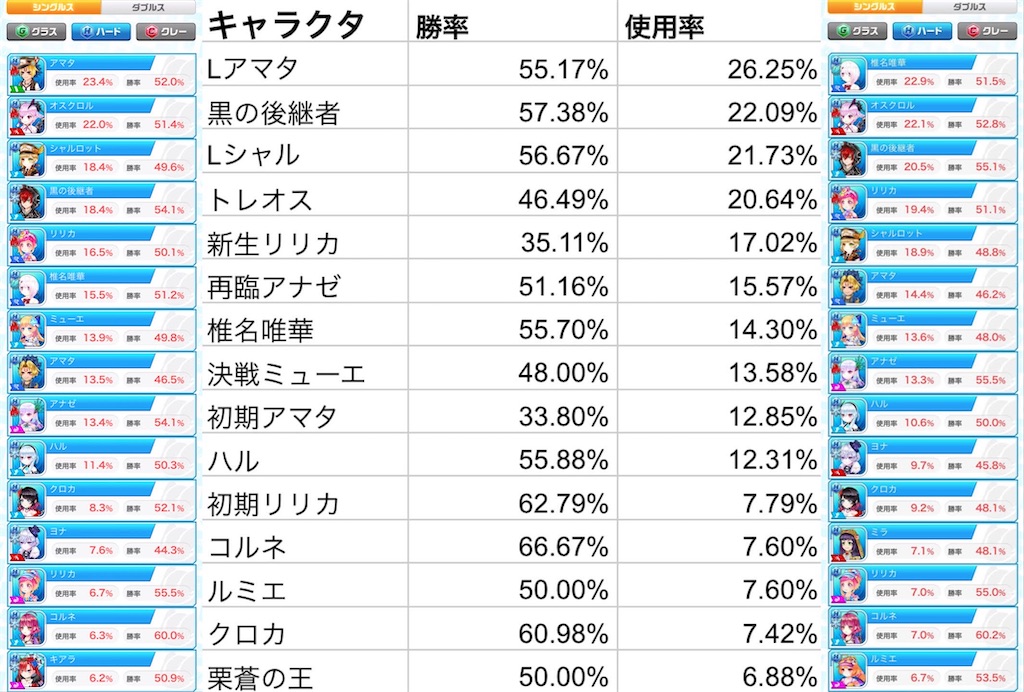Select 椎名唯華's avatar icon atop the right panel
This screenshot has height=692, width=1024.
tap(847, 70)
